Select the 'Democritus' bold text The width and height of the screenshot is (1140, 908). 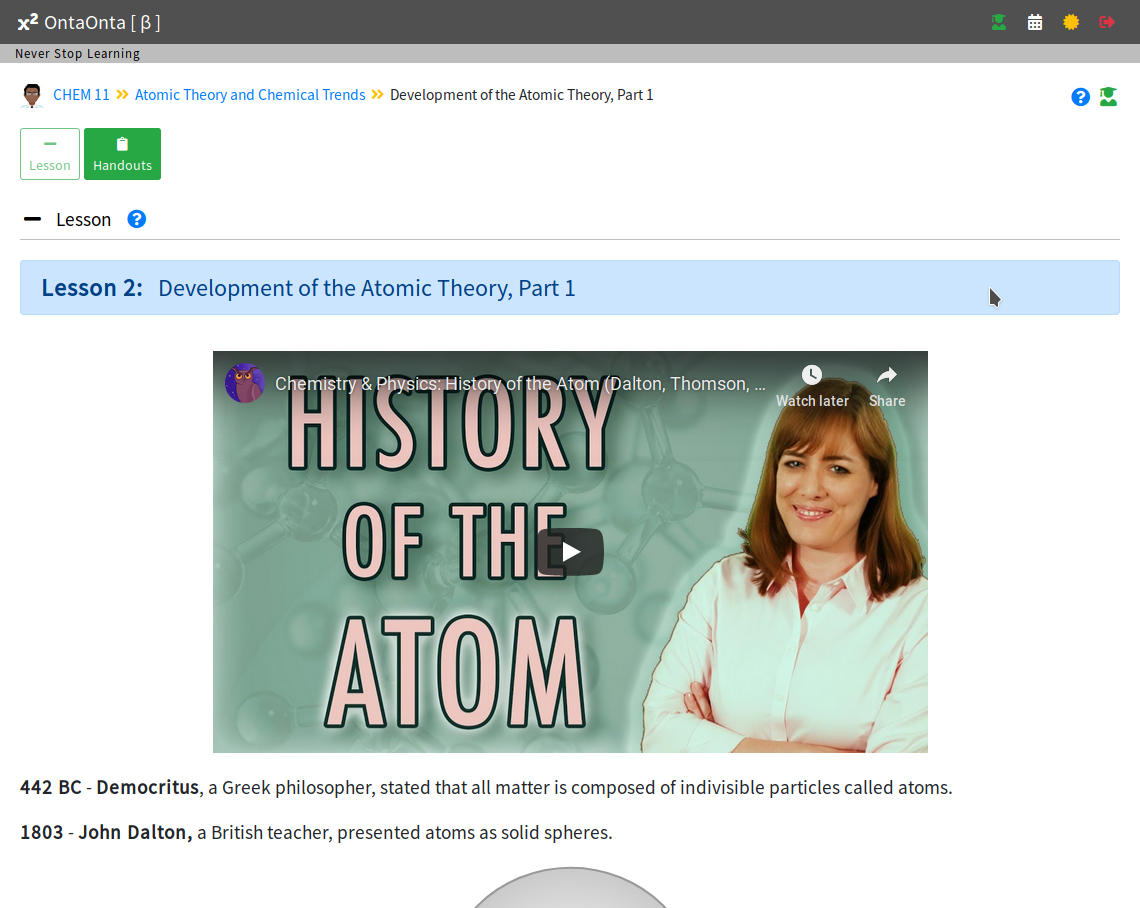[x=148, y=787]
